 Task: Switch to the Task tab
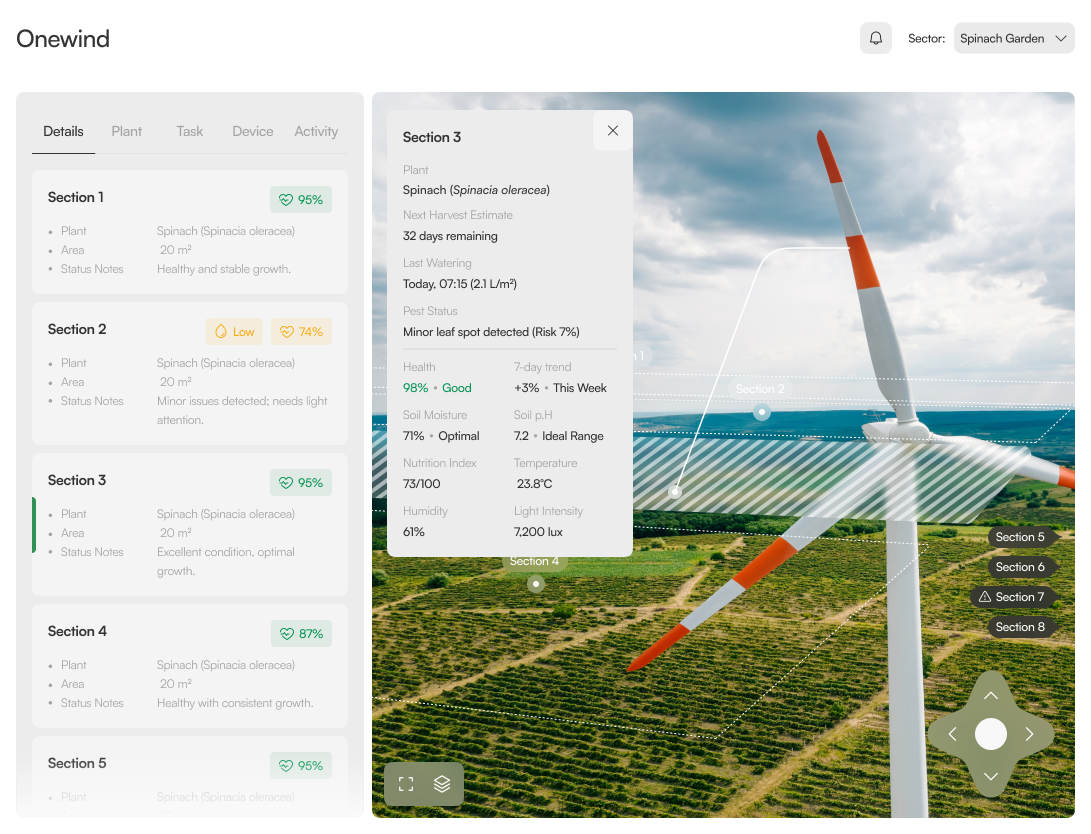[x=189, y=131]
